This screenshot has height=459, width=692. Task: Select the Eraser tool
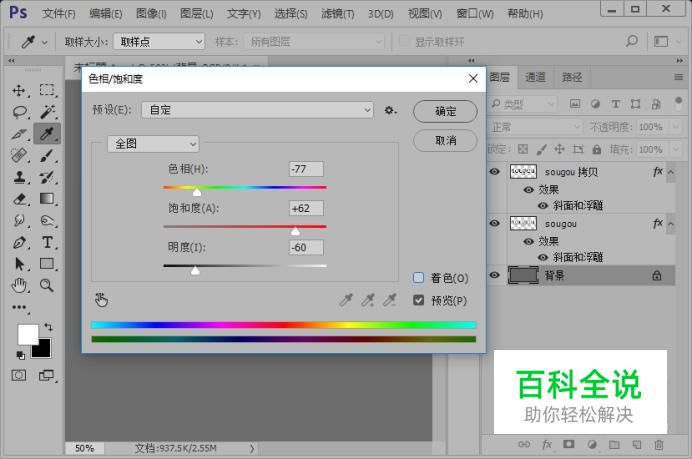pos(19,199)
